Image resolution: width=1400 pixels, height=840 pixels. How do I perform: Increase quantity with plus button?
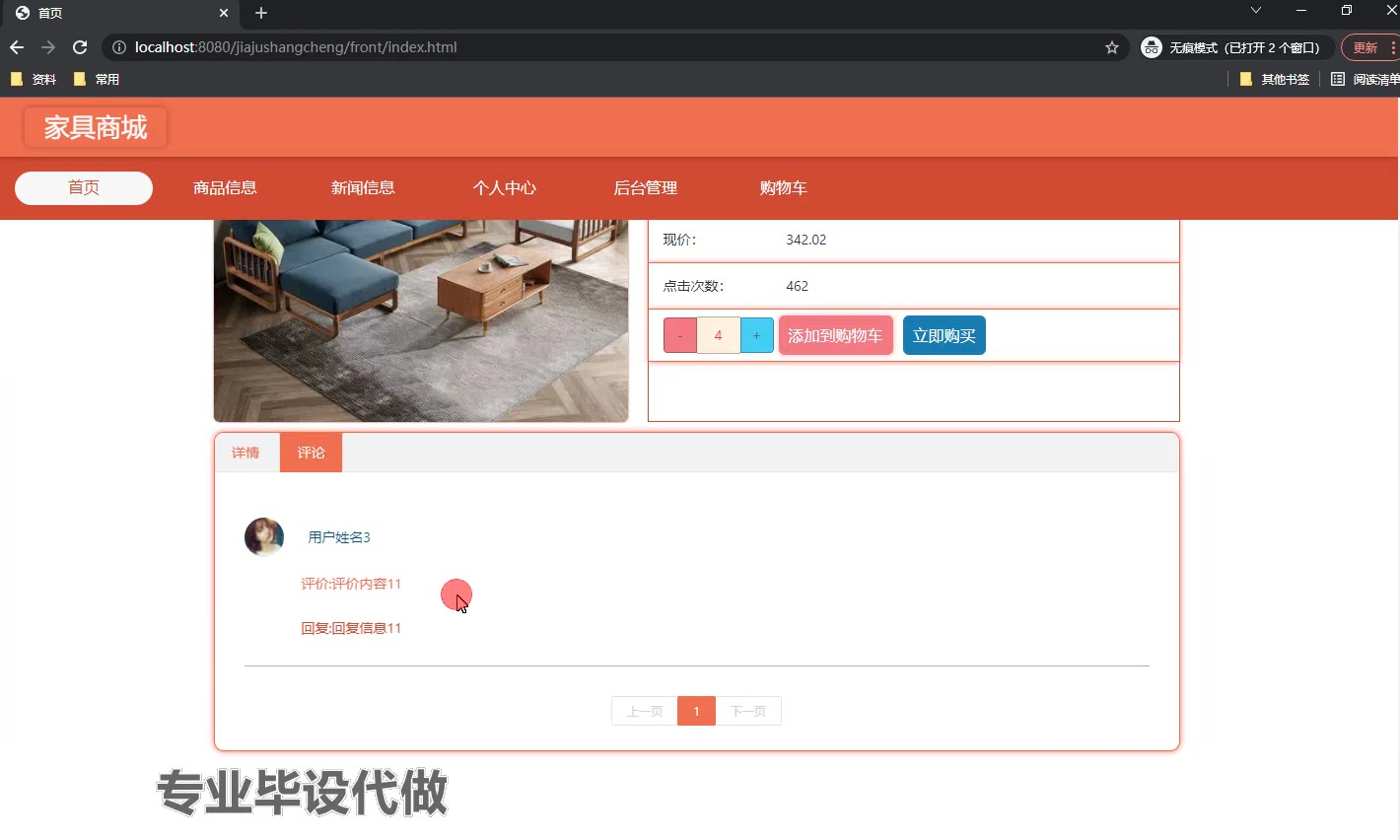(x=757, y=335)
